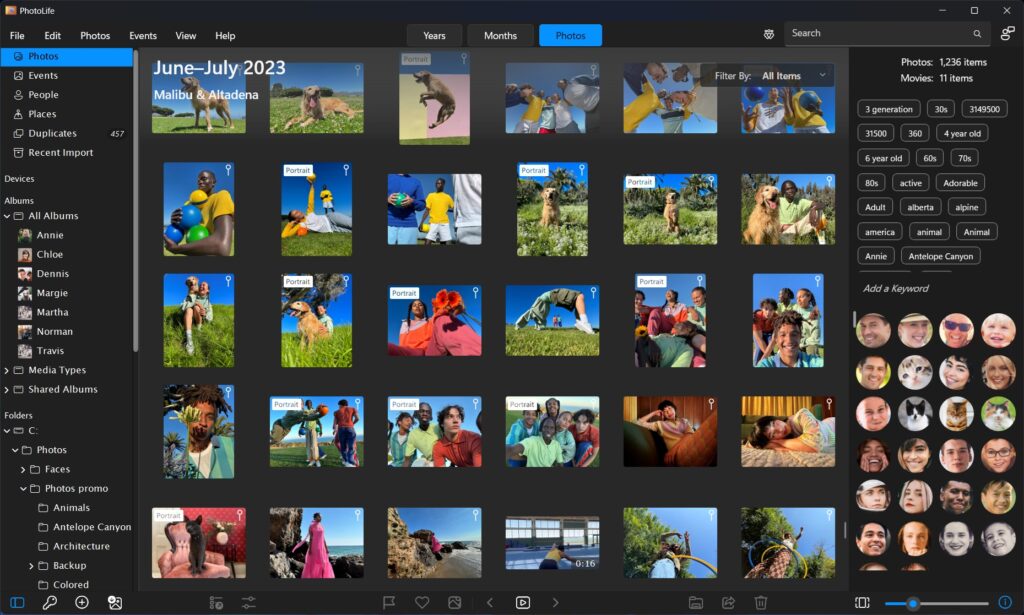Screen dimensions: 1024x615
Task: Go to previous item arrow
Action: [490, 603]
